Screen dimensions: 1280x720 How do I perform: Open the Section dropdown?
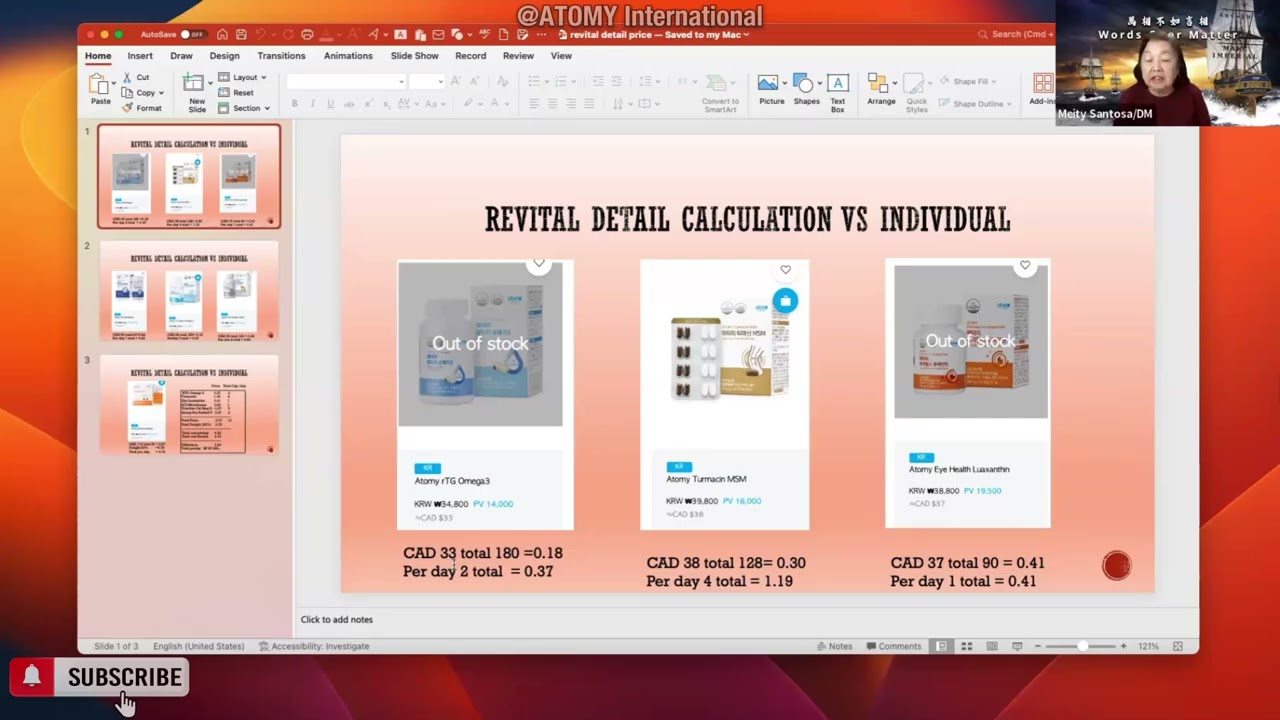click(x=244, y=108)
